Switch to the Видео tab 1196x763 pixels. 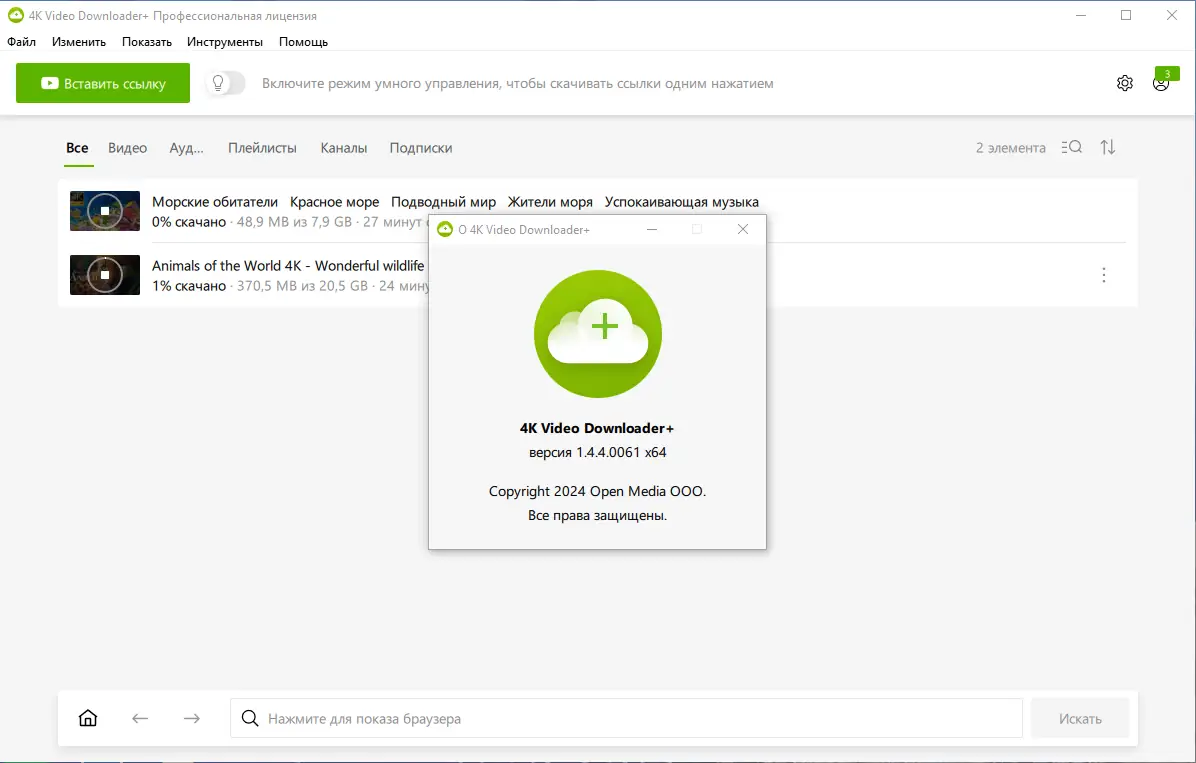(127, 148)
